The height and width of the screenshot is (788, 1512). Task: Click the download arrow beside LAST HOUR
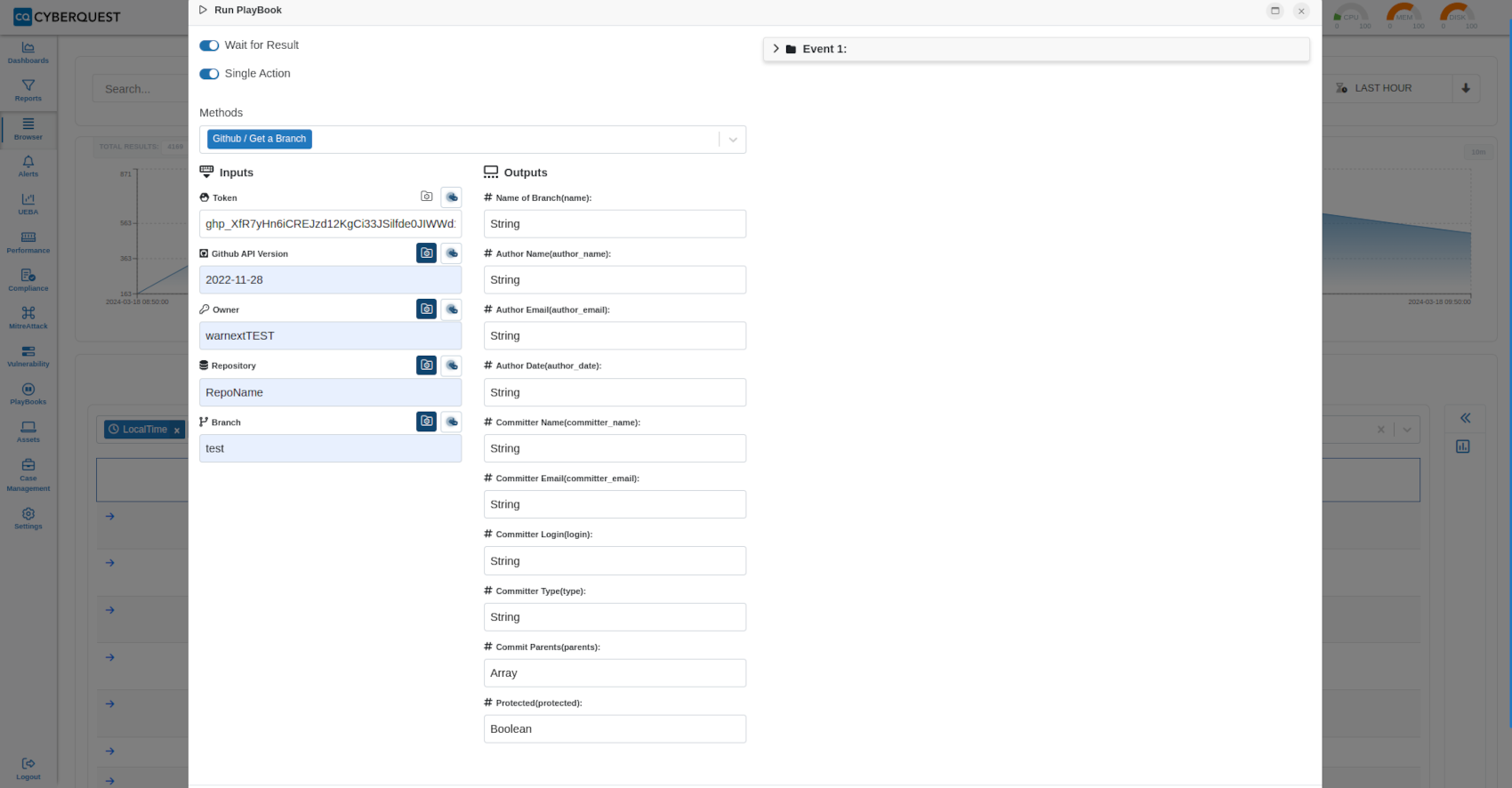(1466, 88)
